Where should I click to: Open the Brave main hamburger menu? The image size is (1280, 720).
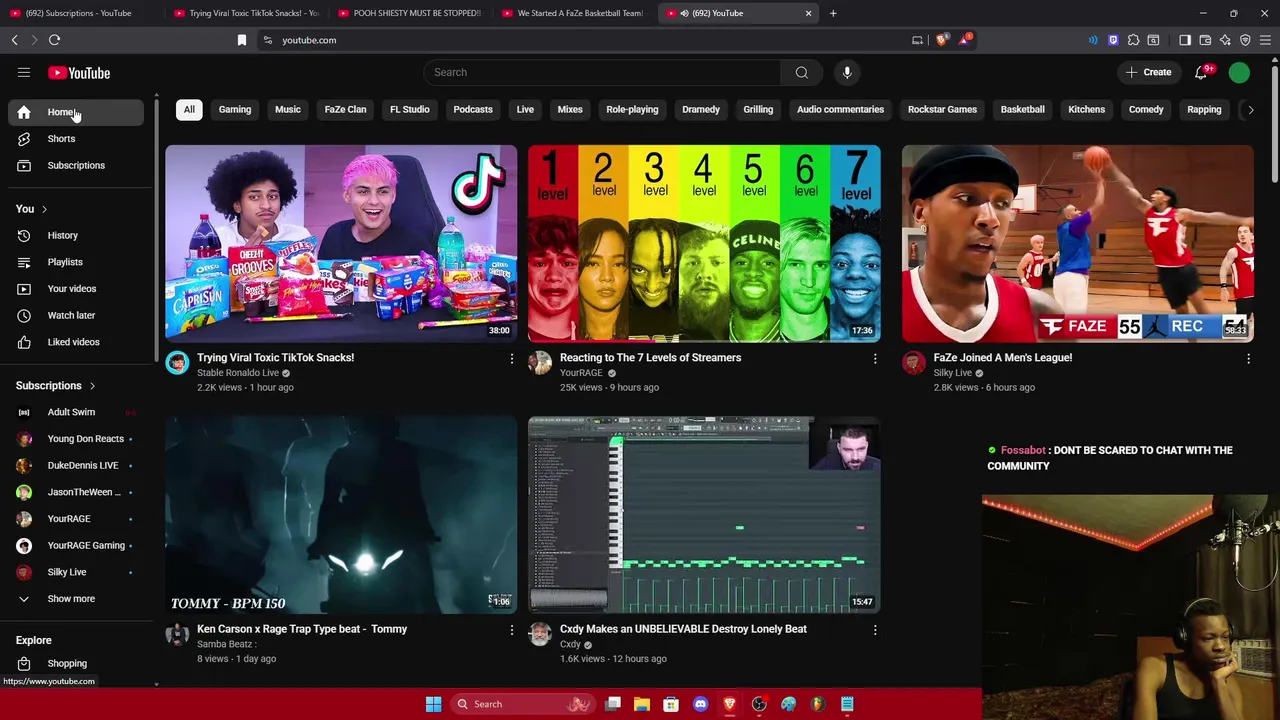pyautogui.click(x=1265, y=40)
